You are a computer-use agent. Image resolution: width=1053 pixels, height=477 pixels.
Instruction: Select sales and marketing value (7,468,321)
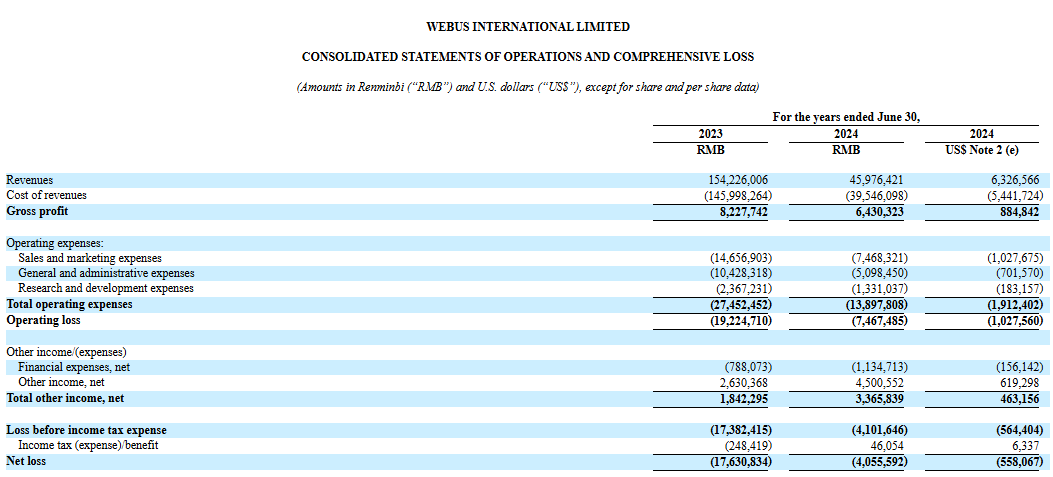point(880,258)
